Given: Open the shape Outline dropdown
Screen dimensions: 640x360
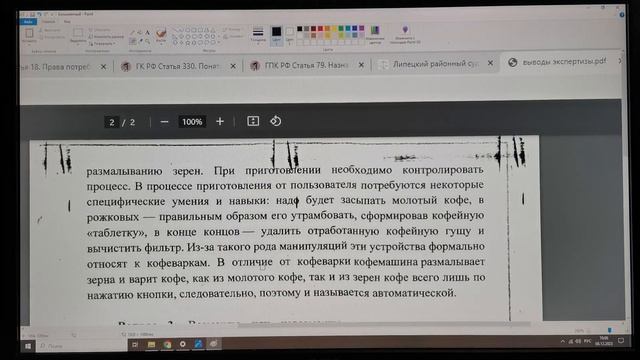Looking at the screenshot, I should coord(233,30).
